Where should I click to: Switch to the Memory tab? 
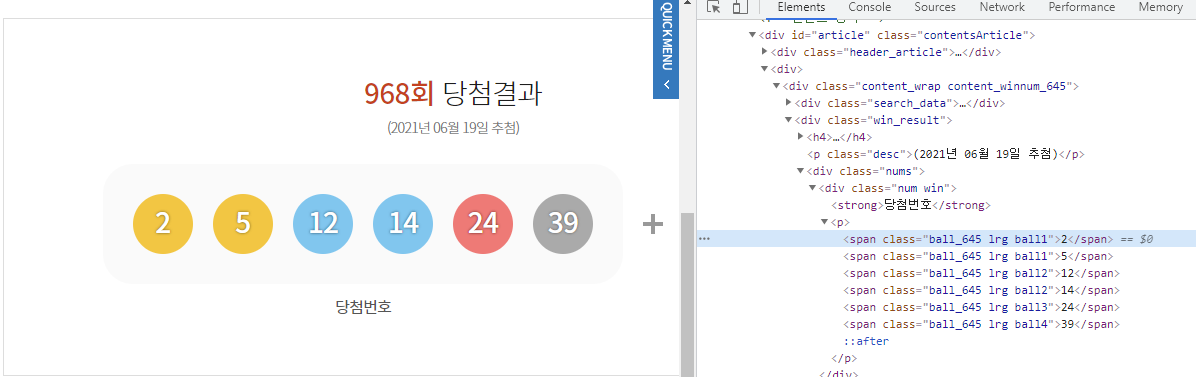click(x=1159, y=7)
